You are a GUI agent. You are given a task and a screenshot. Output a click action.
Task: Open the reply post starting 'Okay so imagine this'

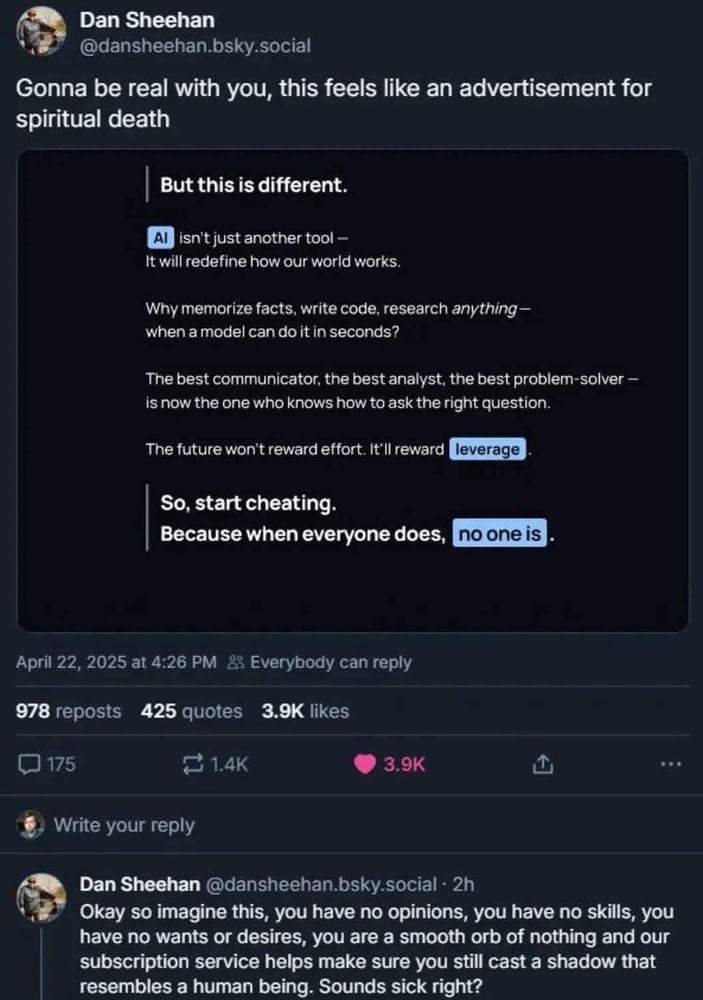376,948
